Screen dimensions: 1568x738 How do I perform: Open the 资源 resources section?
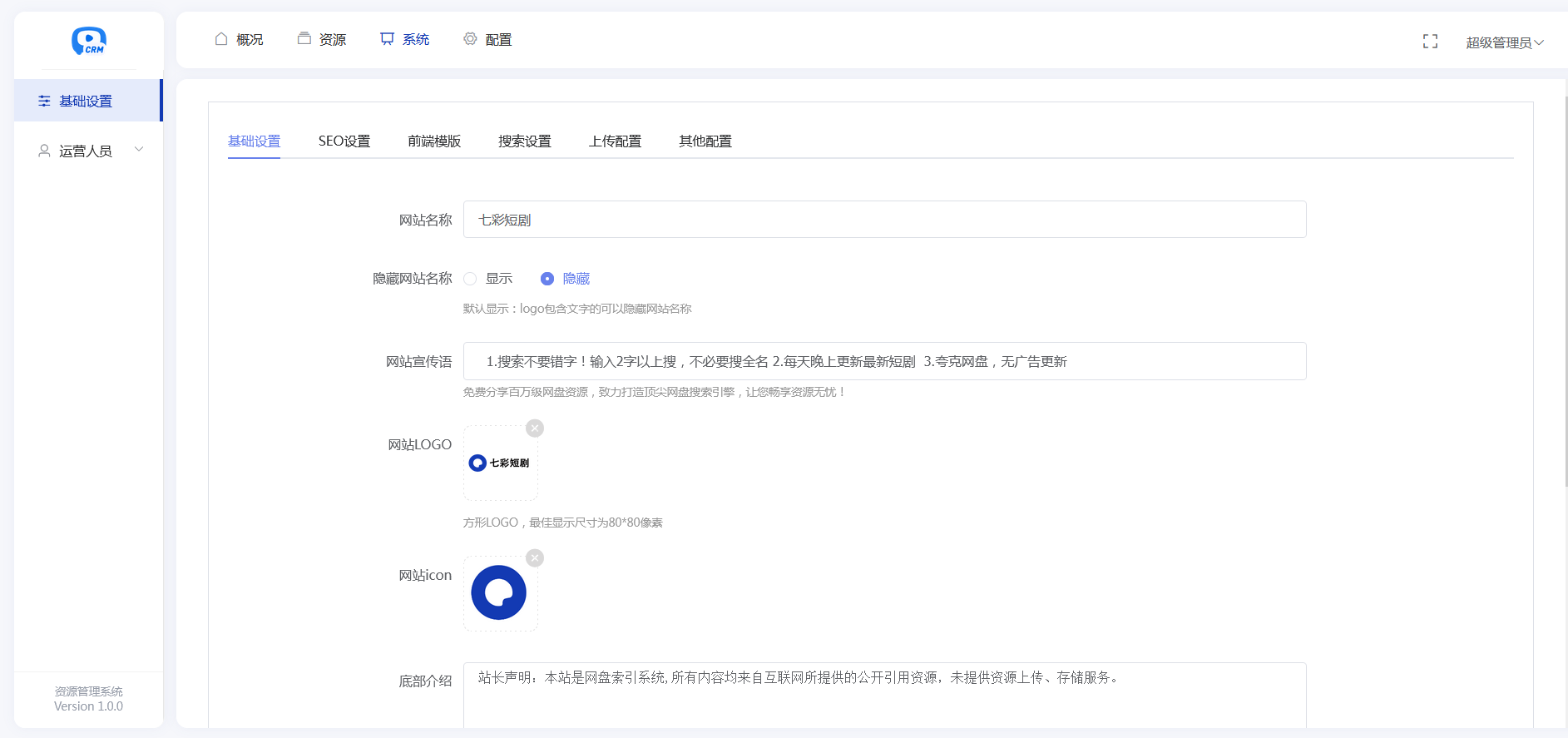pos(322,39)
